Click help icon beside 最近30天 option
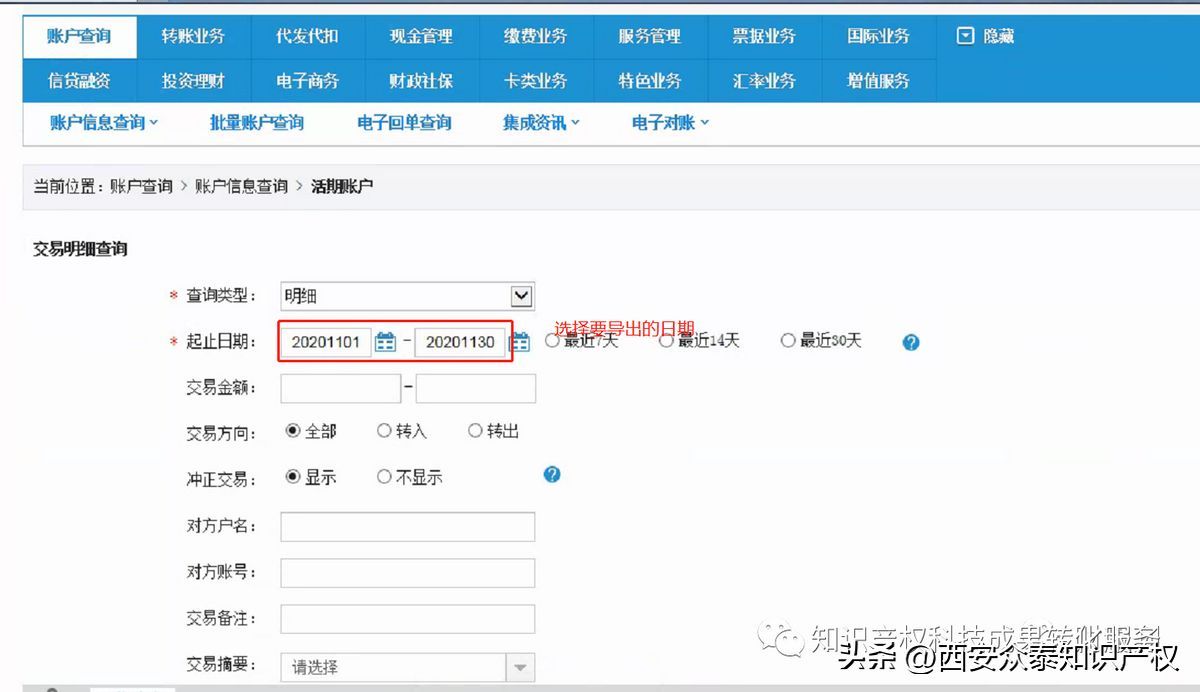Screen dimensions: 1200x692 (x=910, y=342)
